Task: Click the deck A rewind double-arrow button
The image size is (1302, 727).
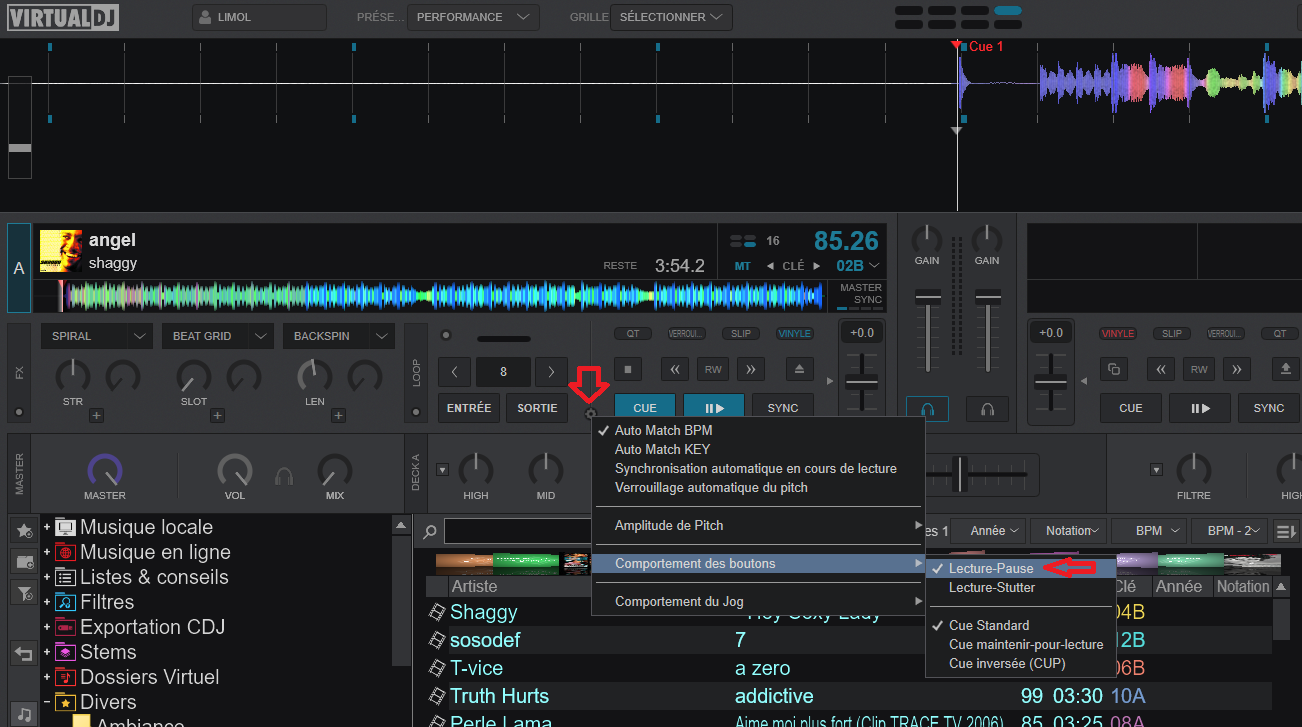Action: coord(675,370)
